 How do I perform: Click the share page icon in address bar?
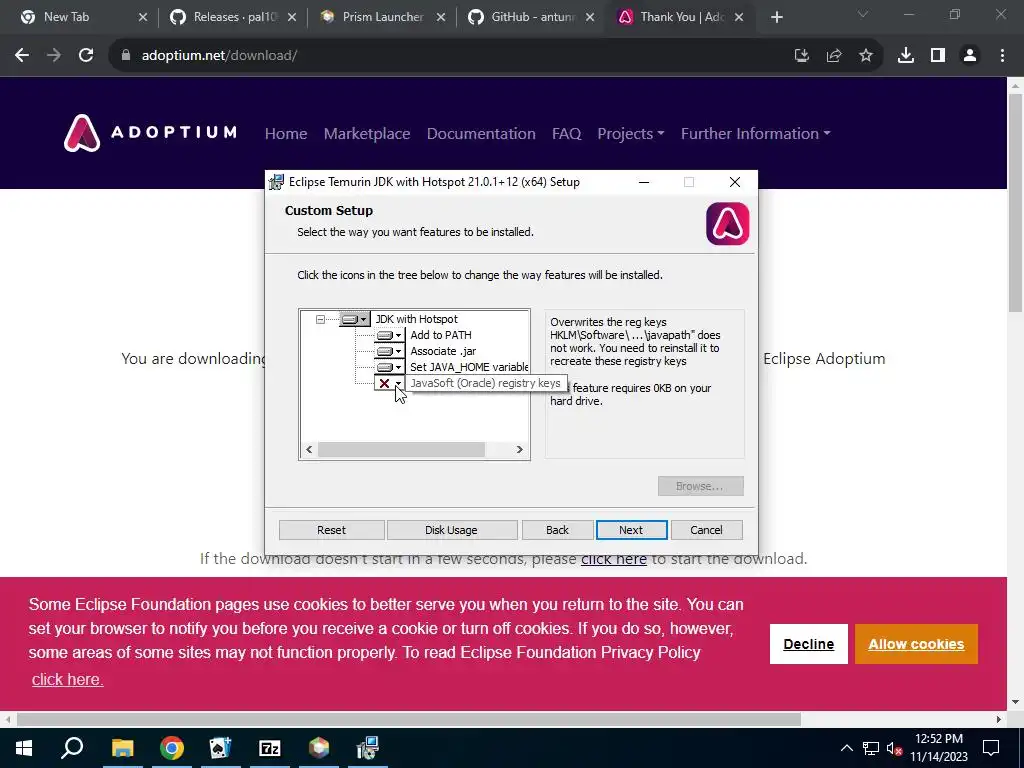pos(833,56)
